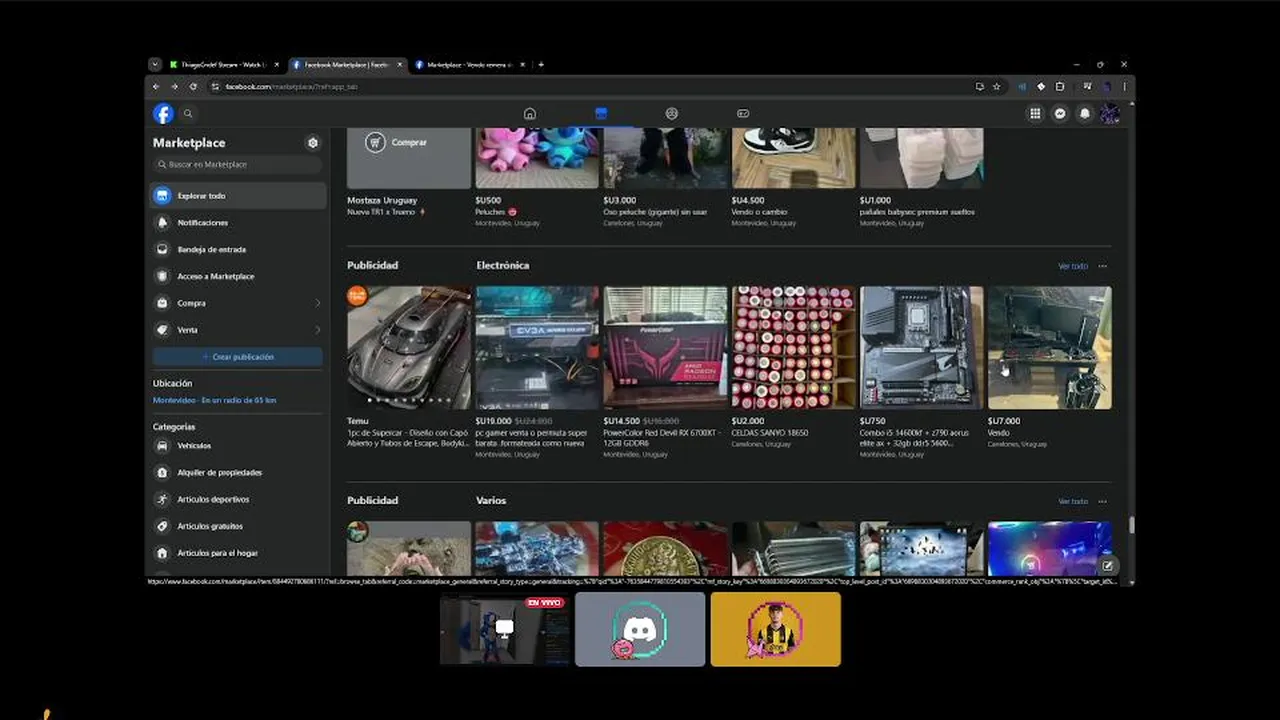This screenshot has width=1280, height=720.
Task: Open Acceso a Marketplace
Action: (239, 276)
